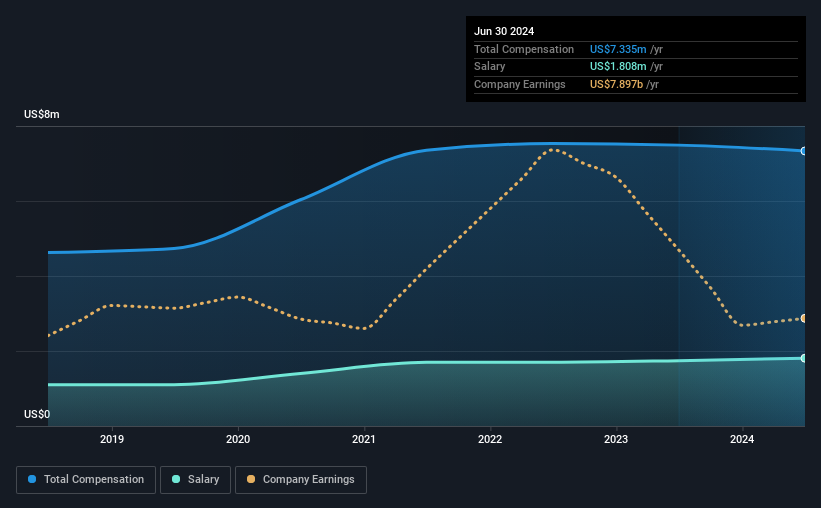Click the US$7.335m total compensation value

pos(618,49)
